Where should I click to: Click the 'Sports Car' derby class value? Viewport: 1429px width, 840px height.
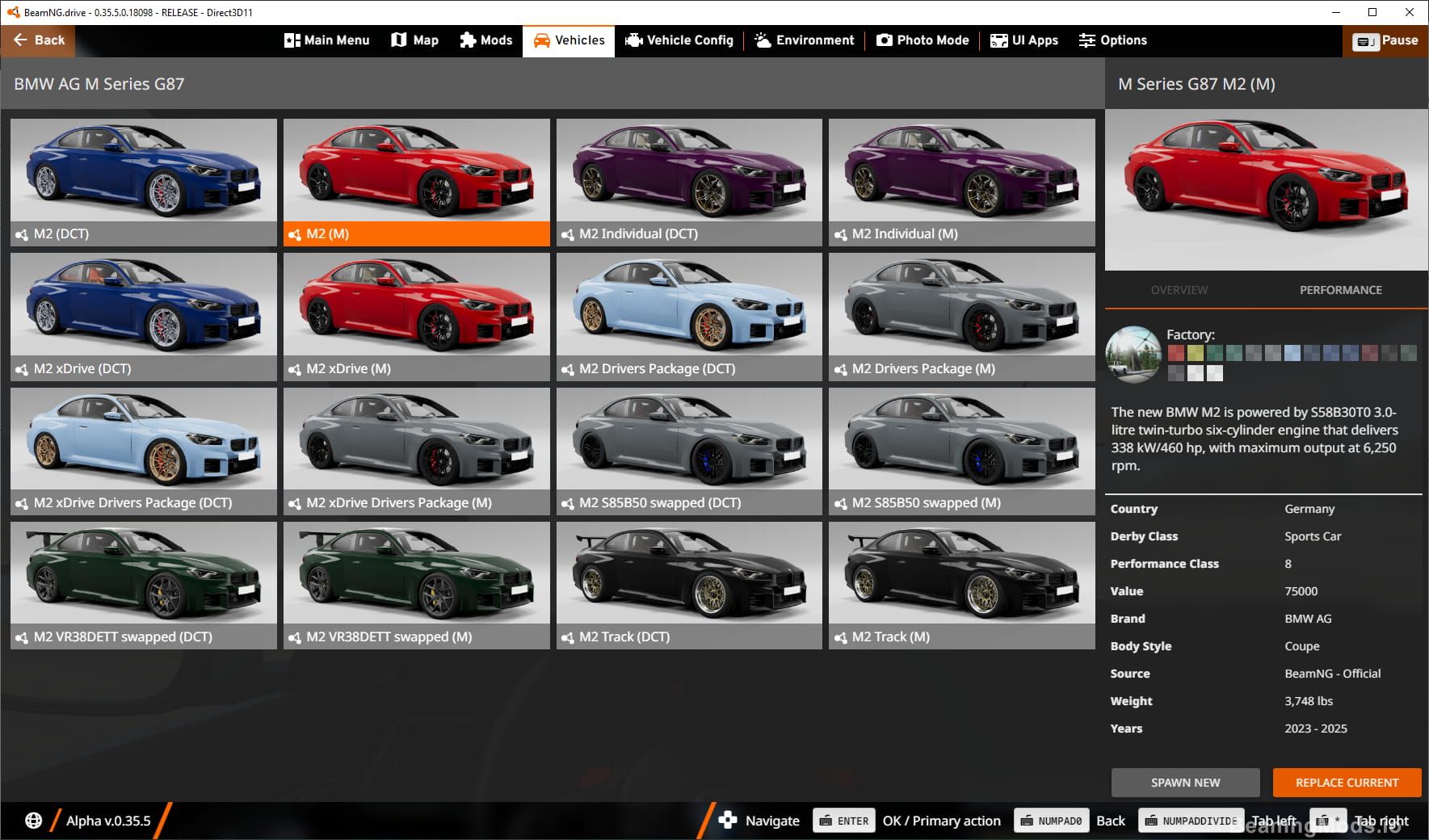coord(1313,536)
